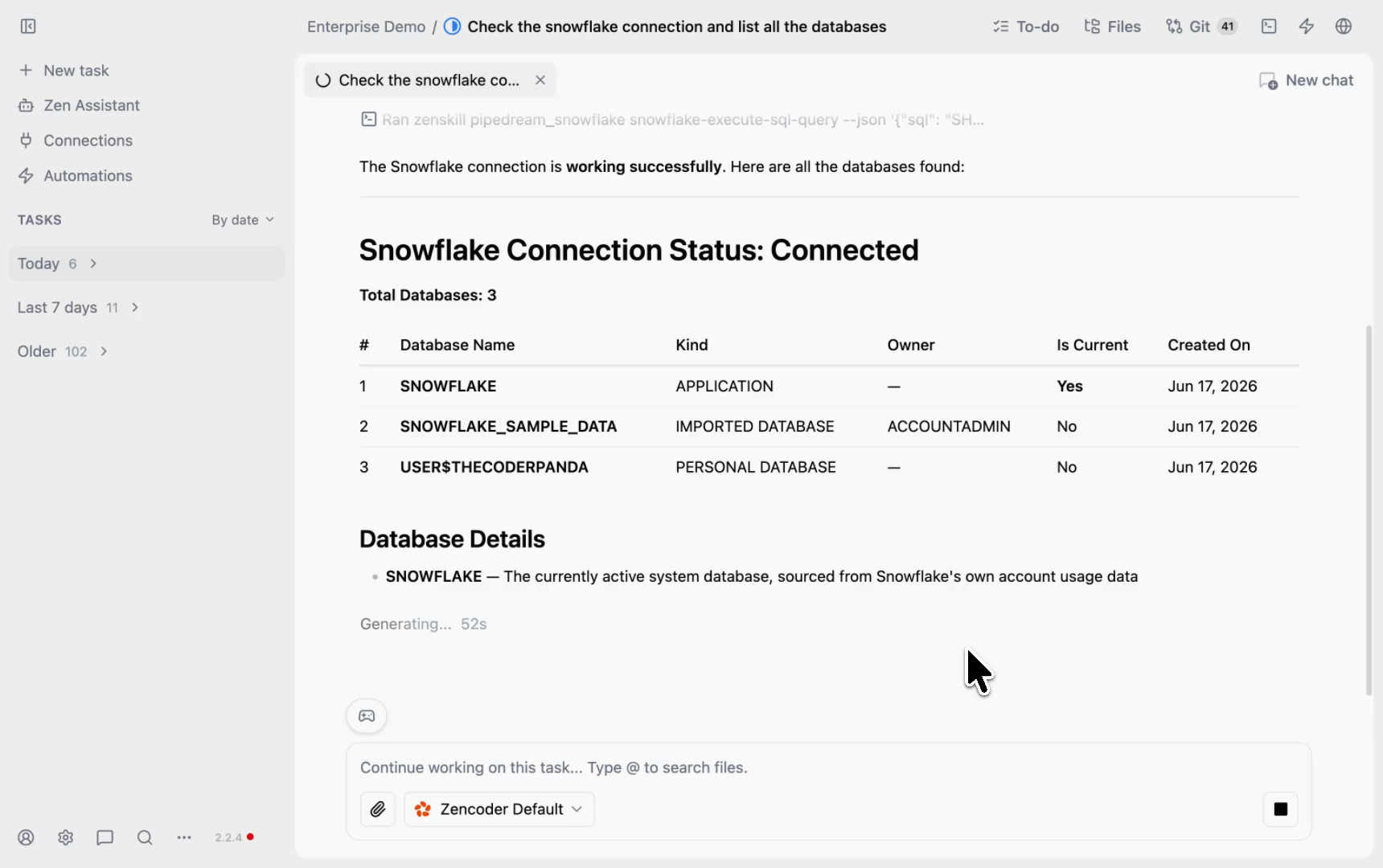Image resolution: width=1383 pixels, height=868 pixels.
Task: Open the Connections page
Action: [x=76, y=141]
